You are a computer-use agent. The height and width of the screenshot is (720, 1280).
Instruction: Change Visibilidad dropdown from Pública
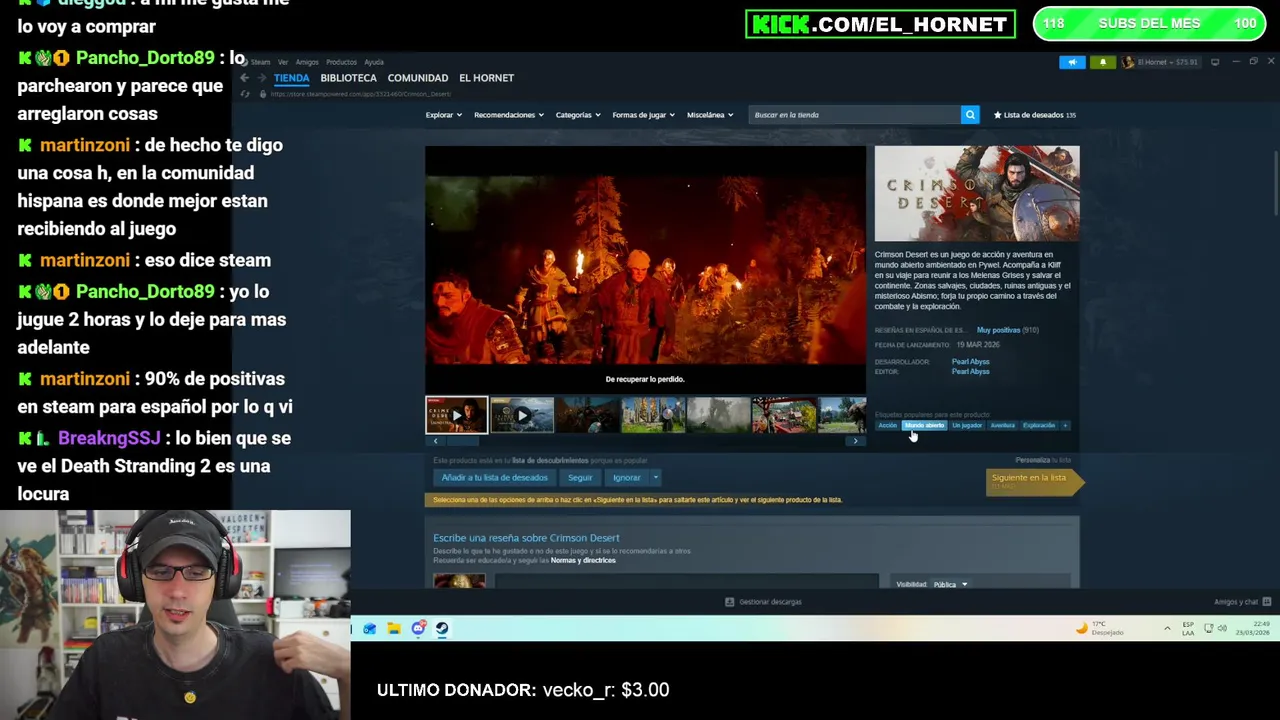click(950, 584)
